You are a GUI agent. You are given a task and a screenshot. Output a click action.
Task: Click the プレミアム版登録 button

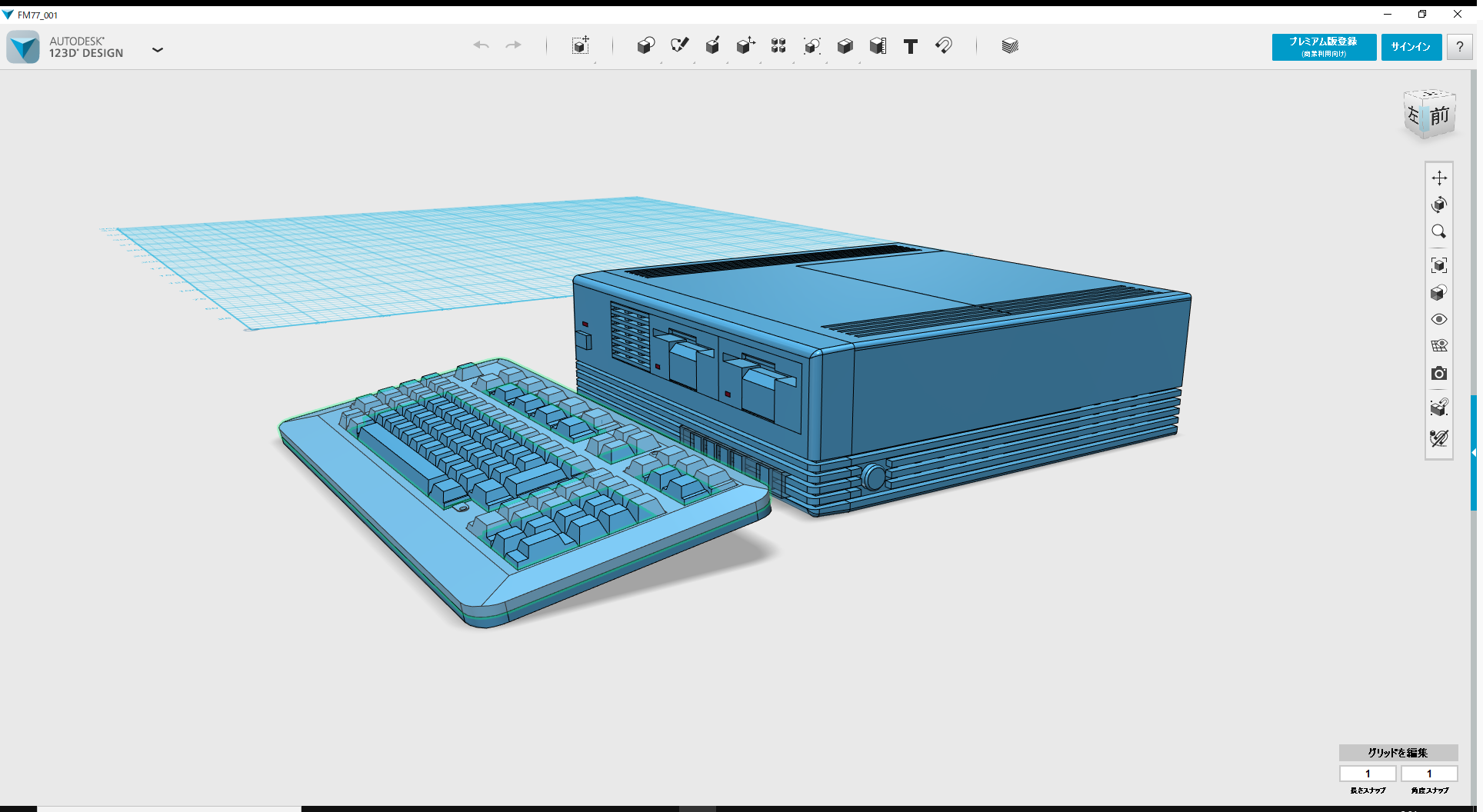click(x=1323, y=47)
